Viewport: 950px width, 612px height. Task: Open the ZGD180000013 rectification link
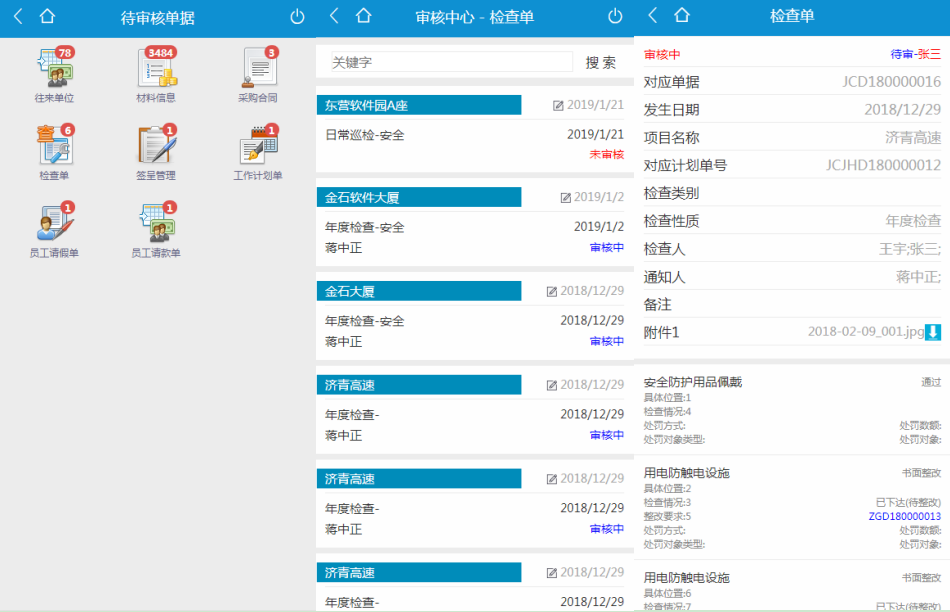pos(905,516)
